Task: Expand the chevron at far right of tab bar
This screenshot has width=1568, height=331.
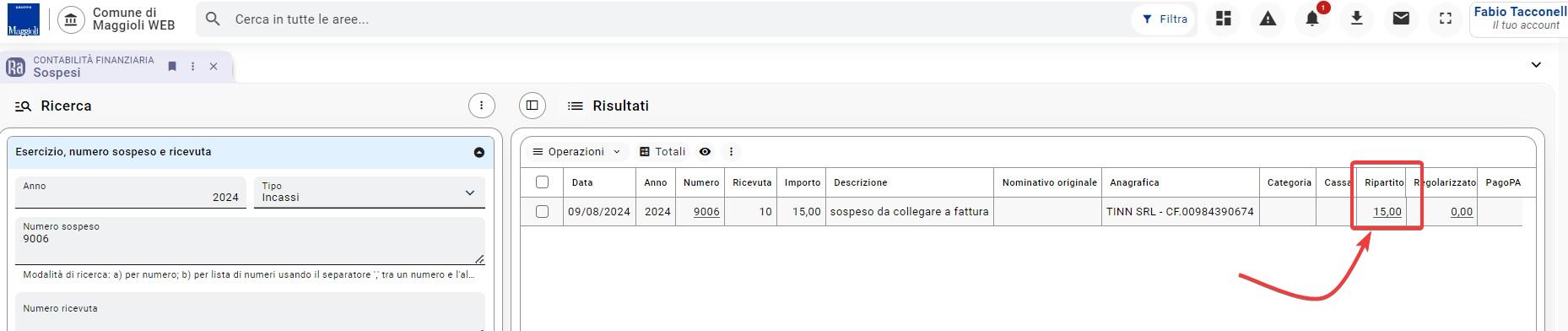Action: (1536, 65)
